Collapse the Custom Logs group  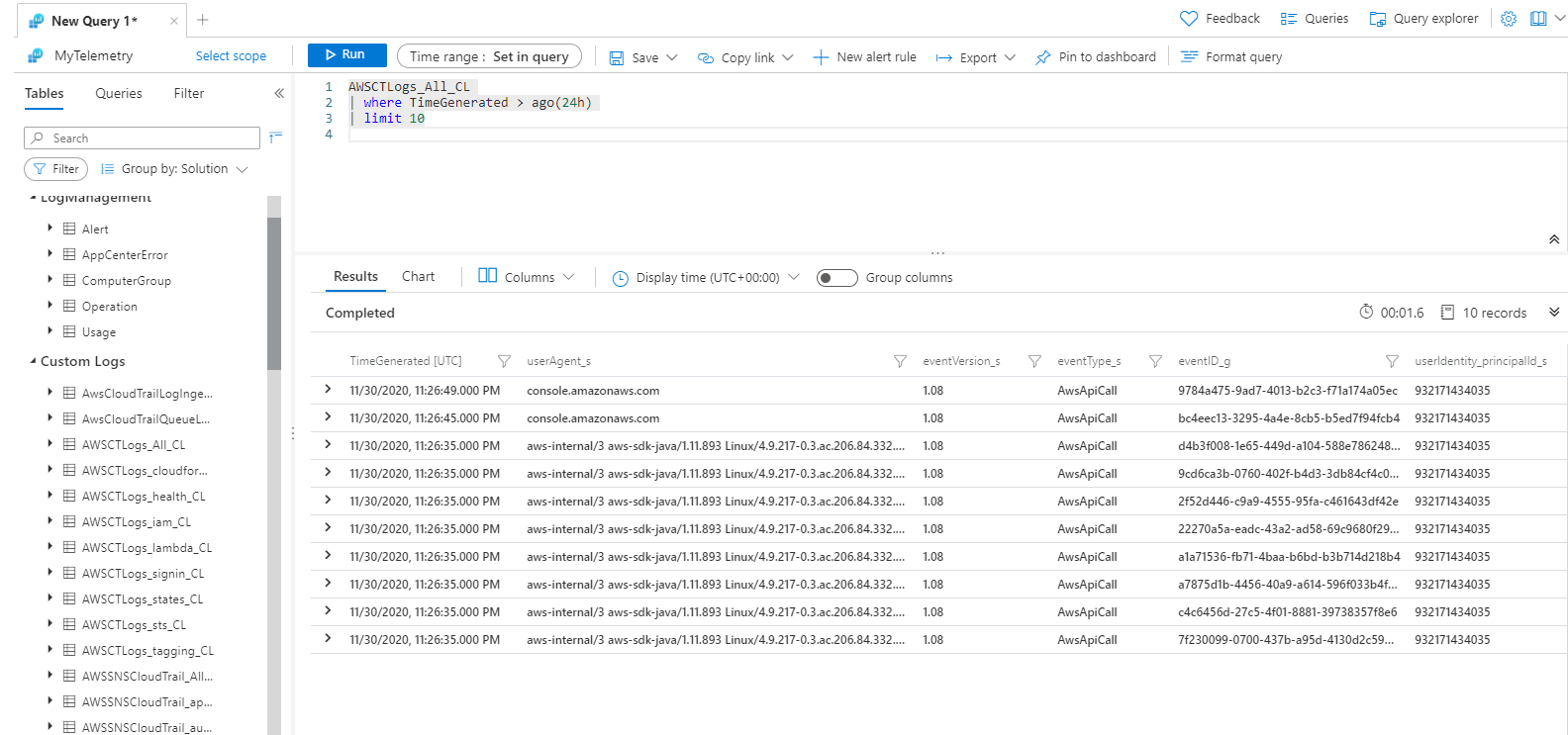pyautogui.click(x=33, y=361)
